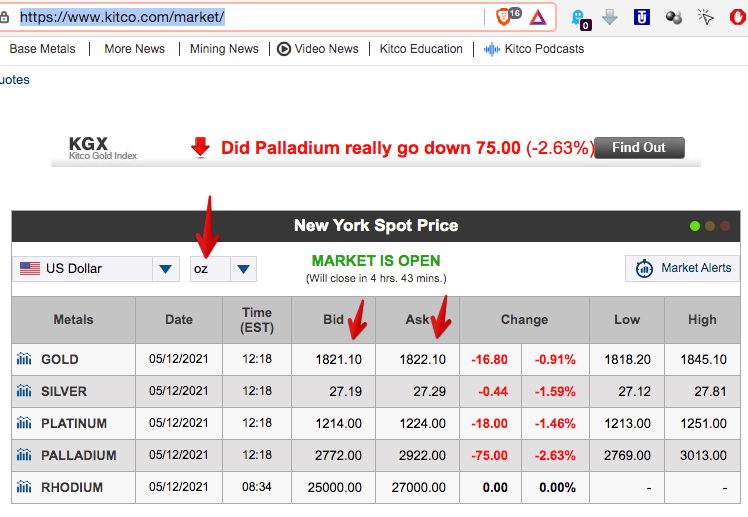Click the Brave Shields lion icon
The width and height of the screenshot is (748, 517).
(x=503, y=18)
